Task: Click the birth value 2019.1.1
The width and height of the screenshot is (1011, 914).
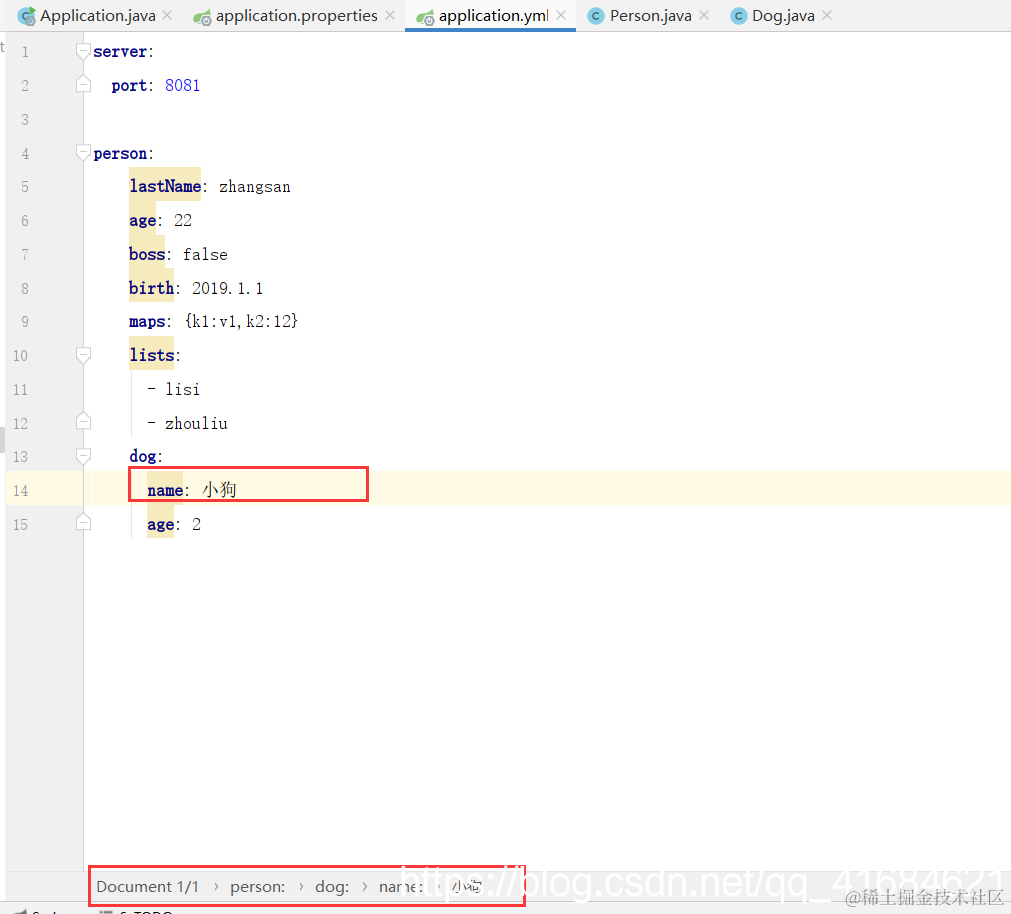Action: [228, 288]
